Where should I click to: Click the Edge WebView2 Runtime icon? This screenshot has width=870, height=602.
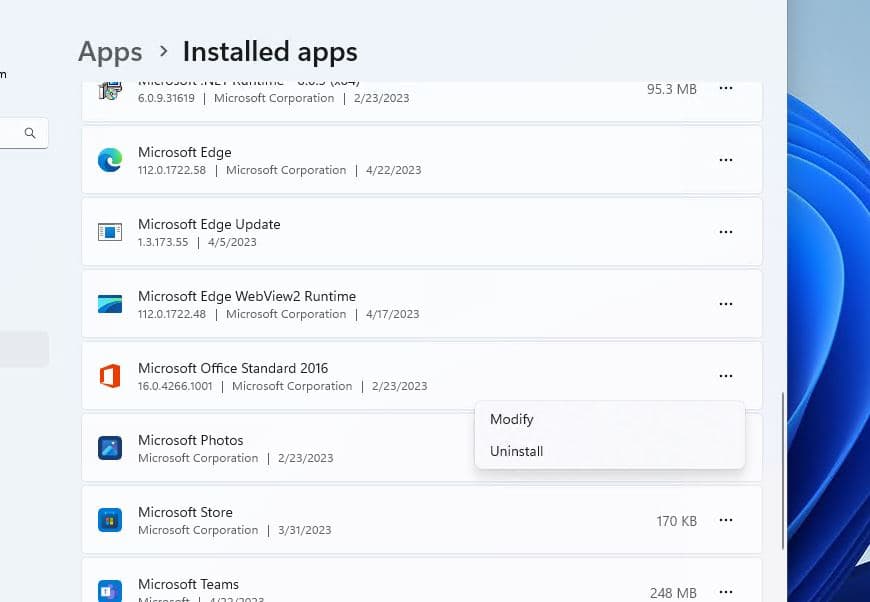click(x=110, y=304)
